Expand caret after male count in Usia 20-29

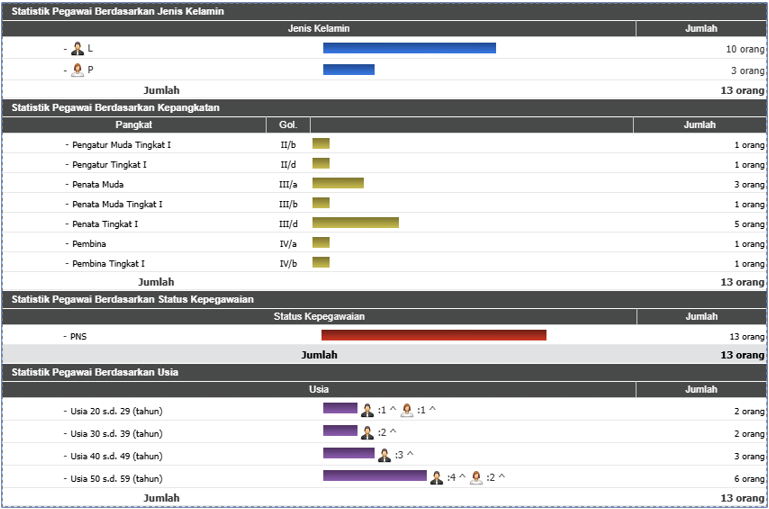[x=393, y=410]
